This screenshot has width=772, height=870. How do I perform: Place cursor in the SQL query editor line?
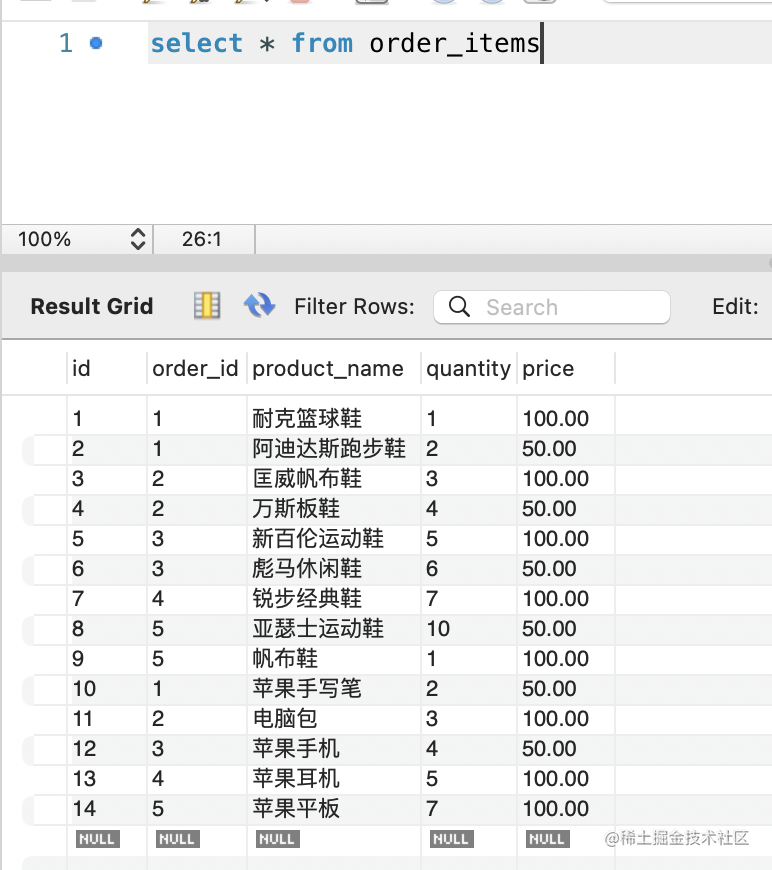point(345,44)
